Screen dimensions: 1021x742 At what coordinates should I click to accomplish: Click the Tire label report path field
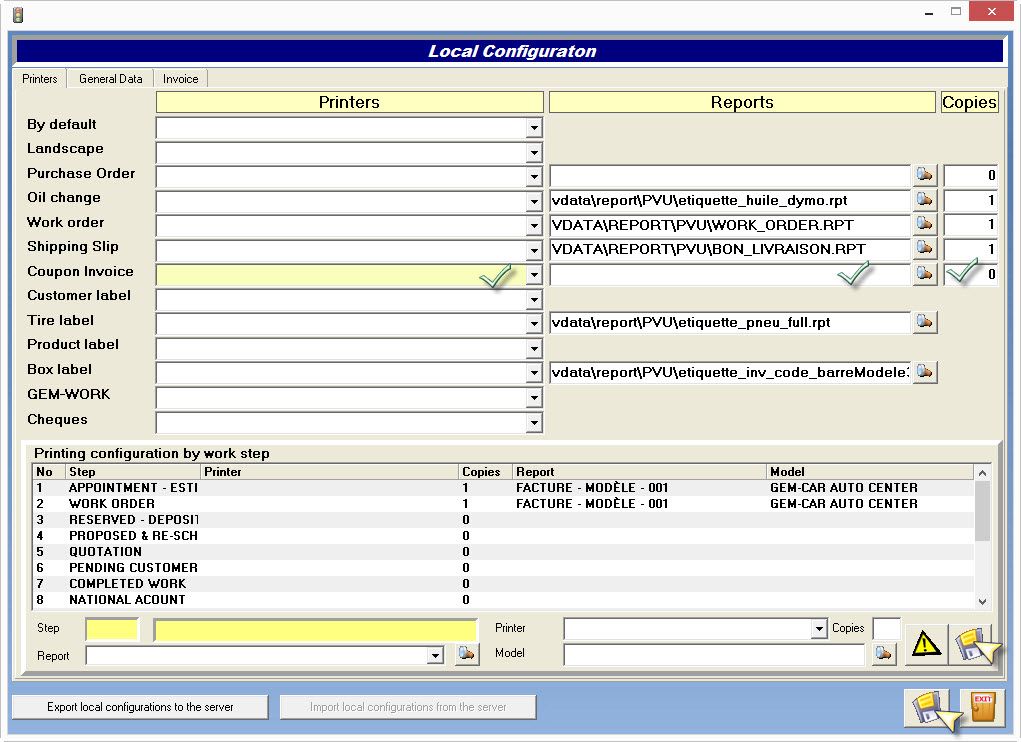coord(730,323)
